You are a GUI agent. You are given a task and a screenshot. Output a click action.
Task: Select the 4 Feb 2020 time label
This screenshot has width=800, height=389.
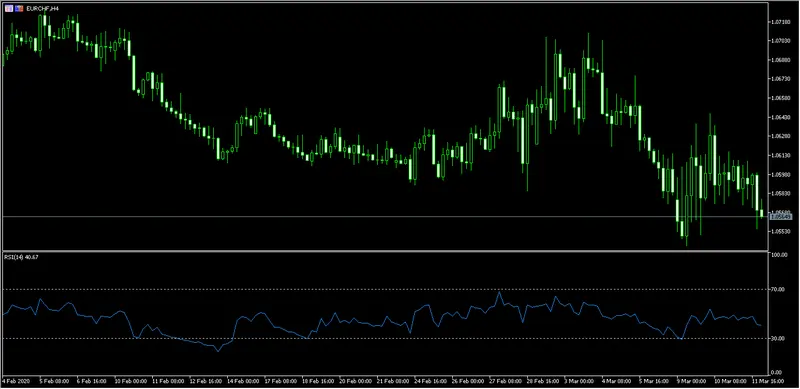coord(17,381)
